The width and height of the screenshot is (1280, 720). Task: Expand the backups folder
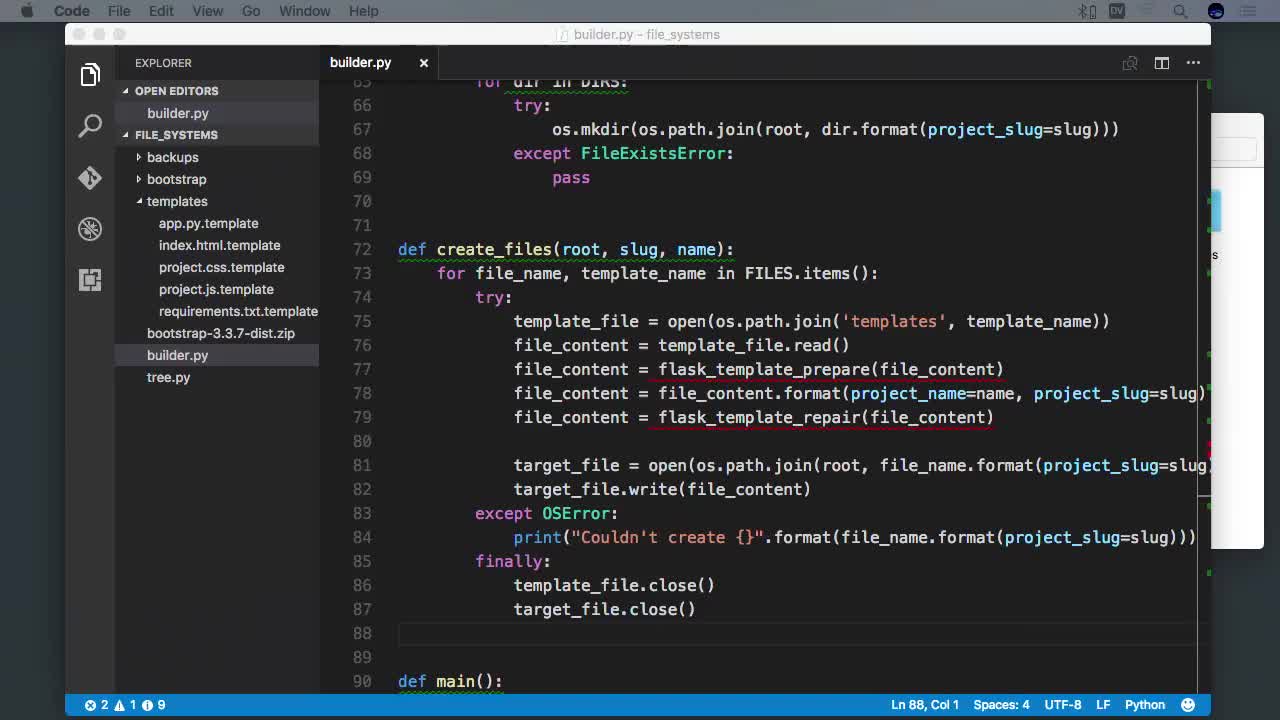[172, 157]
